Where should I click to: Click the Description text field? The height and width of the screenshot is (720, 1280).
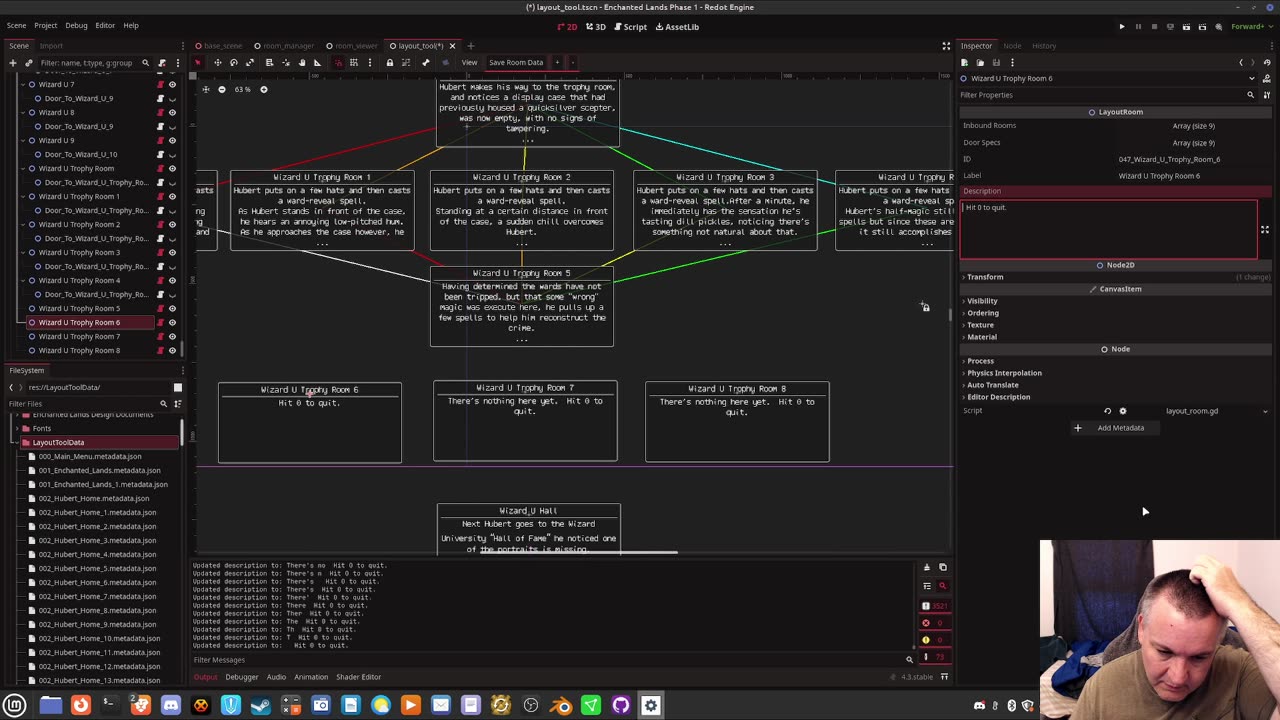(x=1108, y=228)
